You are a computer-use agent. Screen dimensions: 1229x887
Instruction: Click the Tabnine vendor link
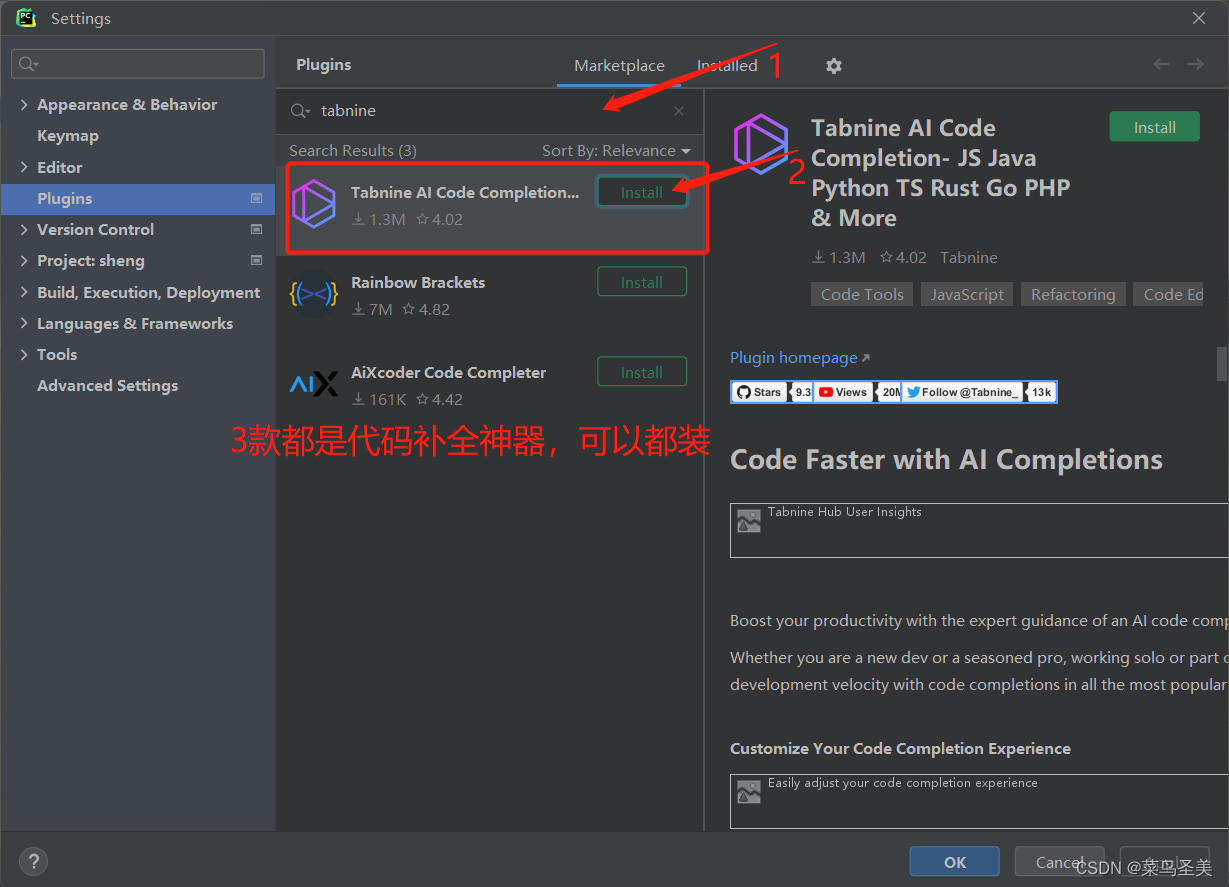pos(968,257)
